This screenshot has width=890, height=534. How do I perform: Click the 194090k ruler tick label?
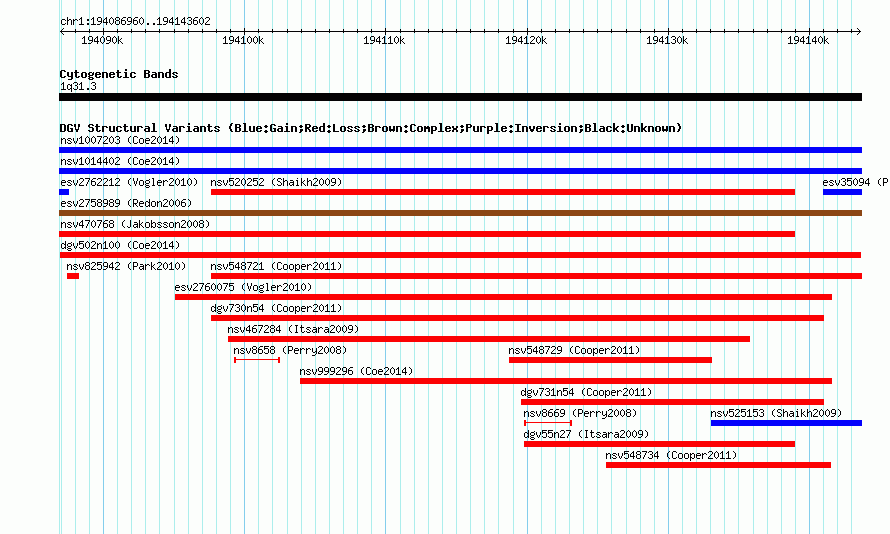click(x=102, y=40)
